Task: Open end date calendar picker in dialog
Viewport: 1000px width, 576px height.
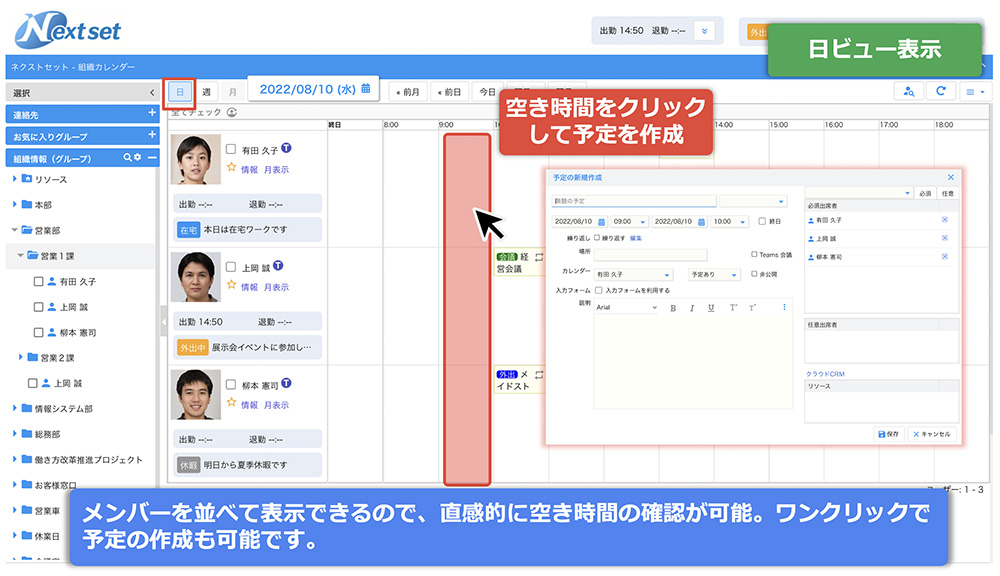Action: point(701,222)
